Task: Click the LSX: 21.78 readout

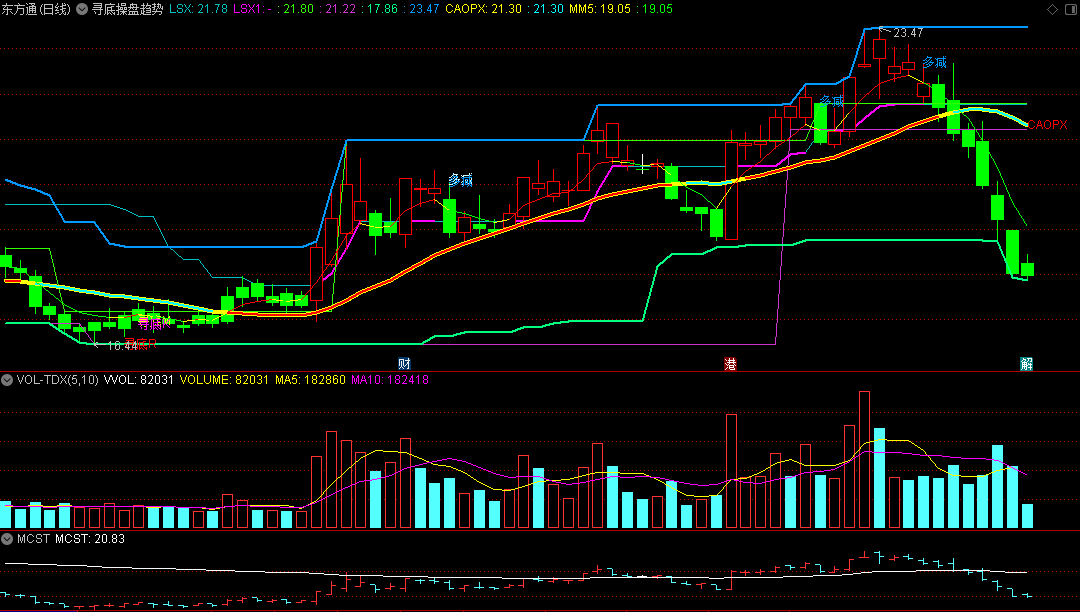Action: pyautogui.click(x=198, y=9)
